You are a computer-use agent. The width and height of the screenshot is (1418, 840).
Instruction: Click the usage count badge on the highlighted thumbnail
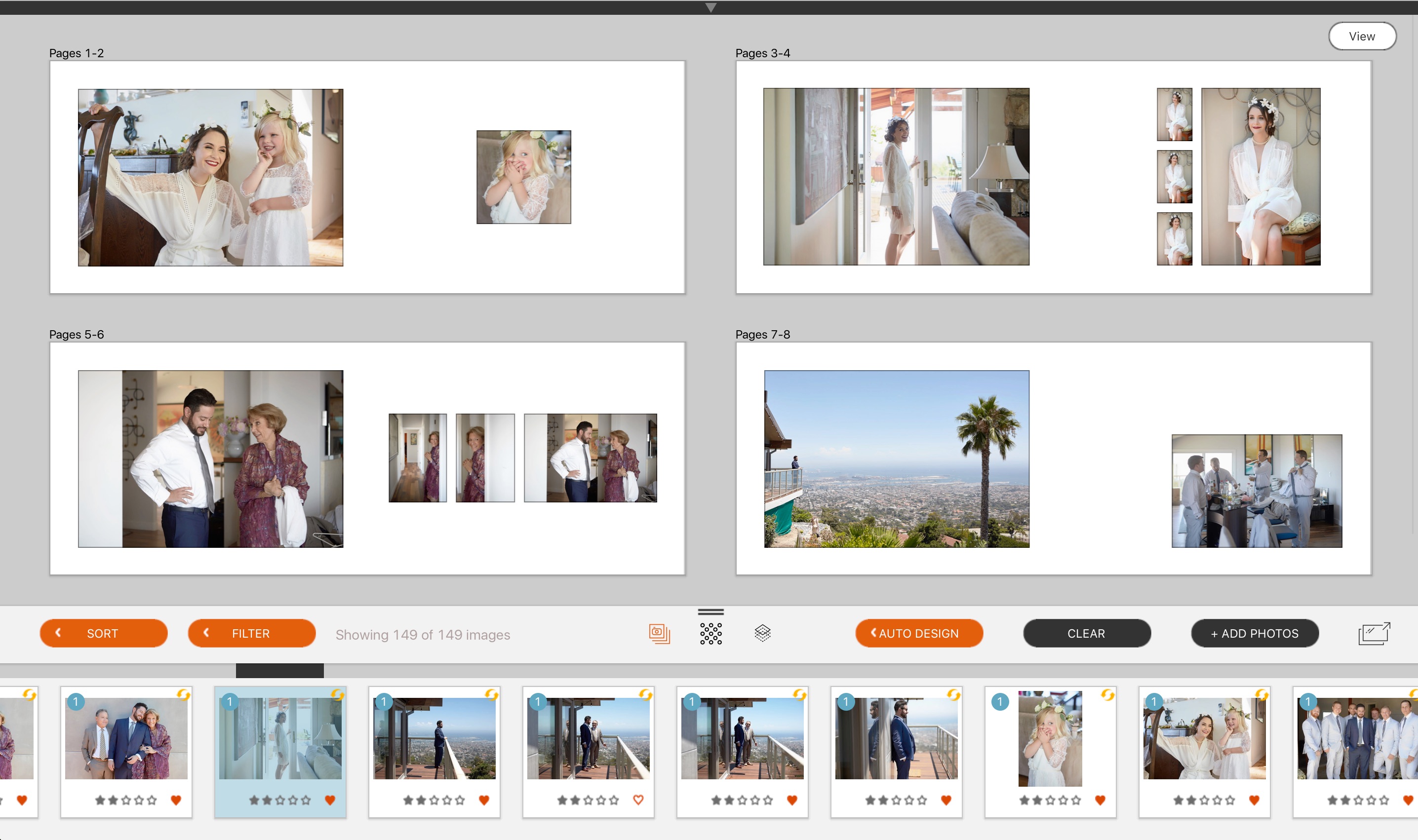(230, 702)
